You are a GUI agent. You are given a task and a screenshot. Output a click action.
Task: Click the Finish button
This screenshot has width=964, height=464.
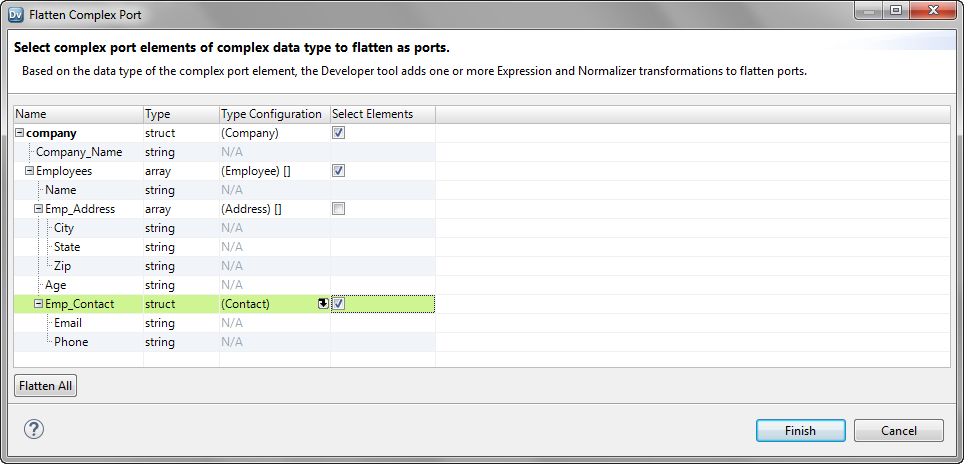coord(800,430)
